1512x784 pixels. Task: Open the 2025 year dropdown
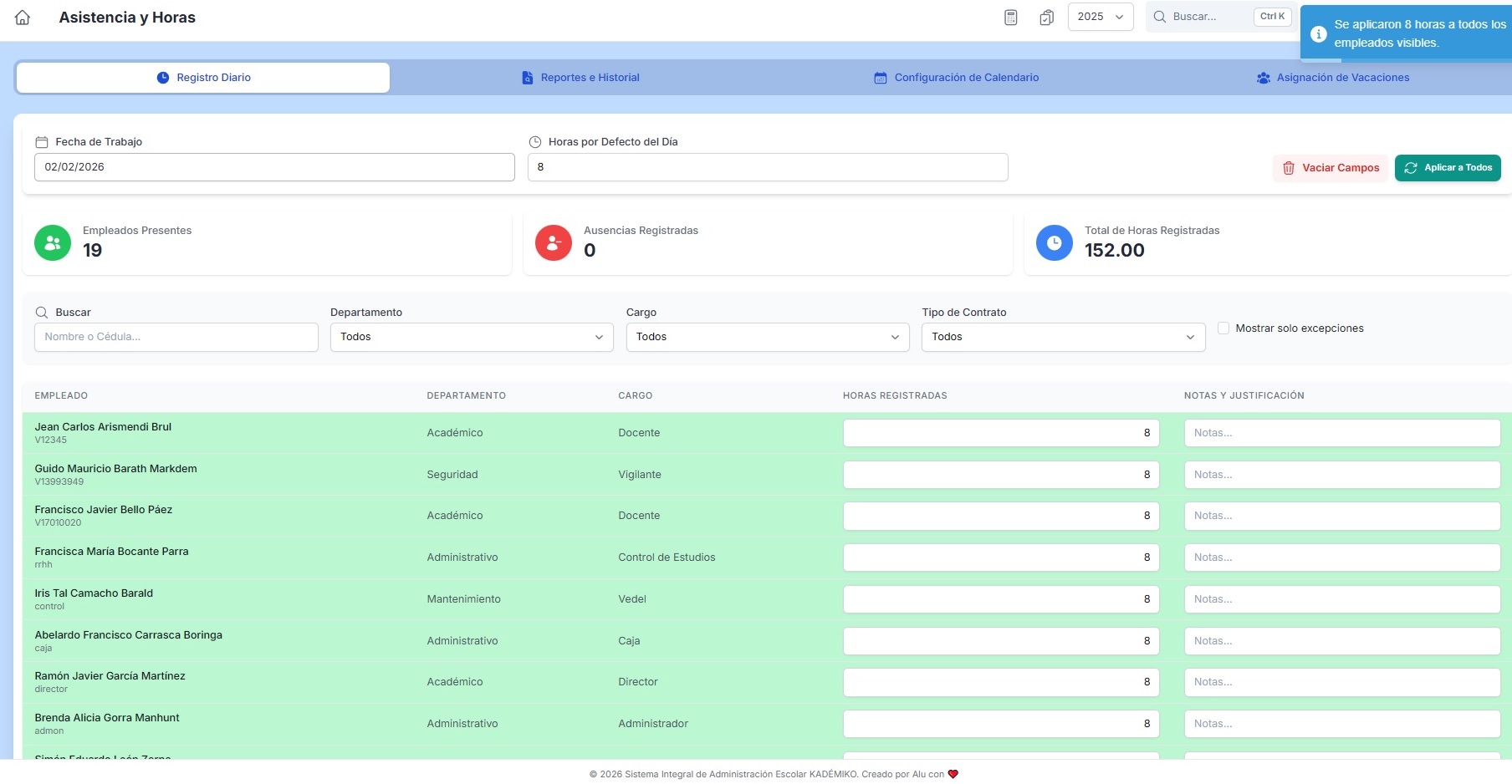coord(1101,17)
